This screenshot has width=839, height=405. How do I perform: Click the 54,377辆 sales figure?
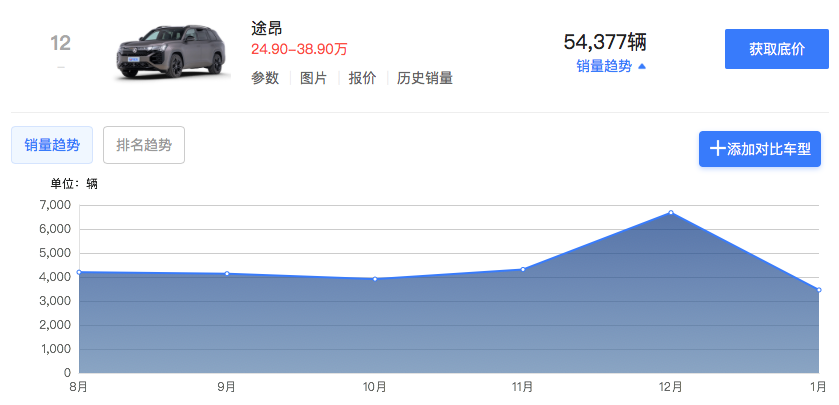605,42
